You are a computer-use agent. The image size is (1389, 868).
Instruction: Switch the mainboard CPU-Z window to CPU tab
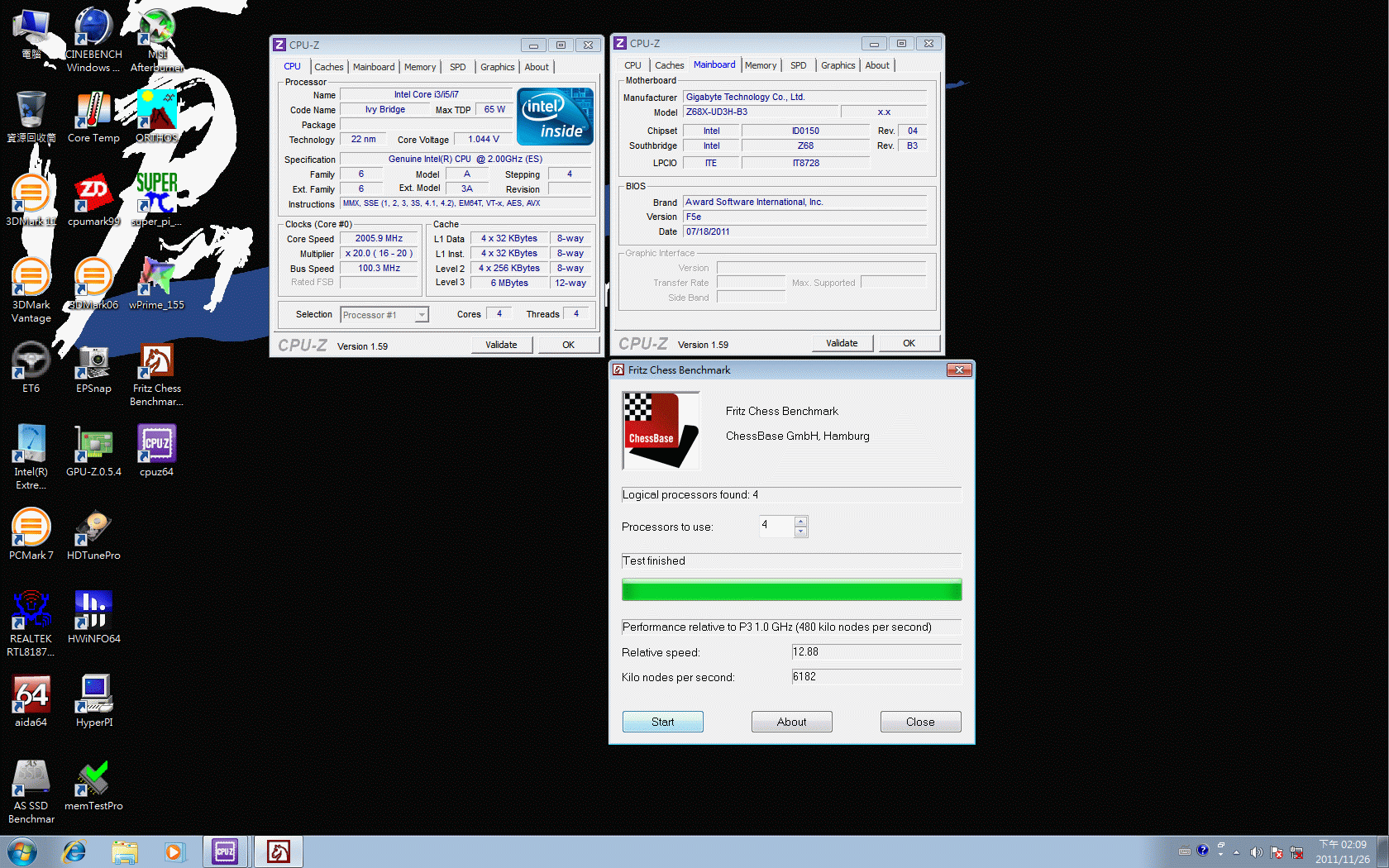632,65
